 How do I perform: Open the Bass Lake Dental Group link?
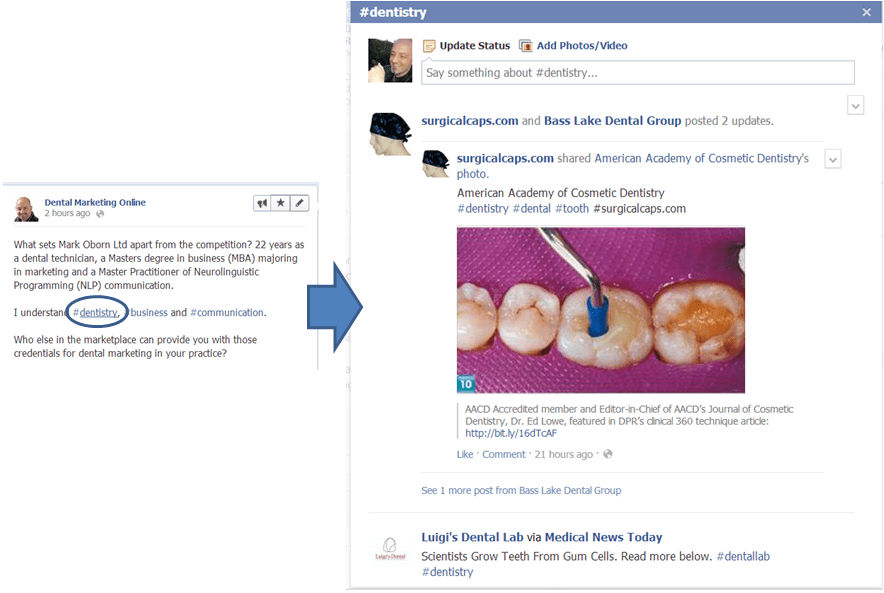(612, 121)
